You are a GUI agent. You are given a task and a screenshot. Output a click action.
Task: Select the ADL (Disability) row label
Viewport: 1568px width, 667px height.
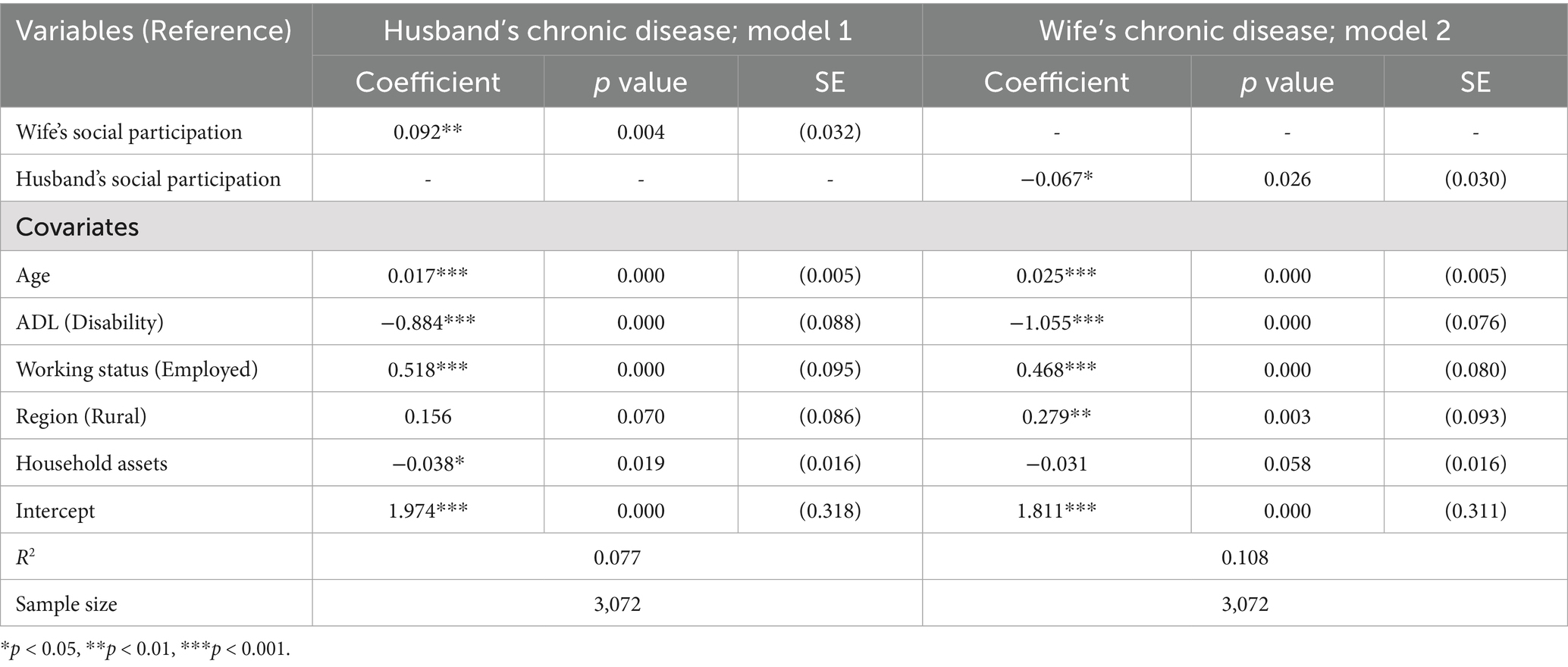(89, 323)
